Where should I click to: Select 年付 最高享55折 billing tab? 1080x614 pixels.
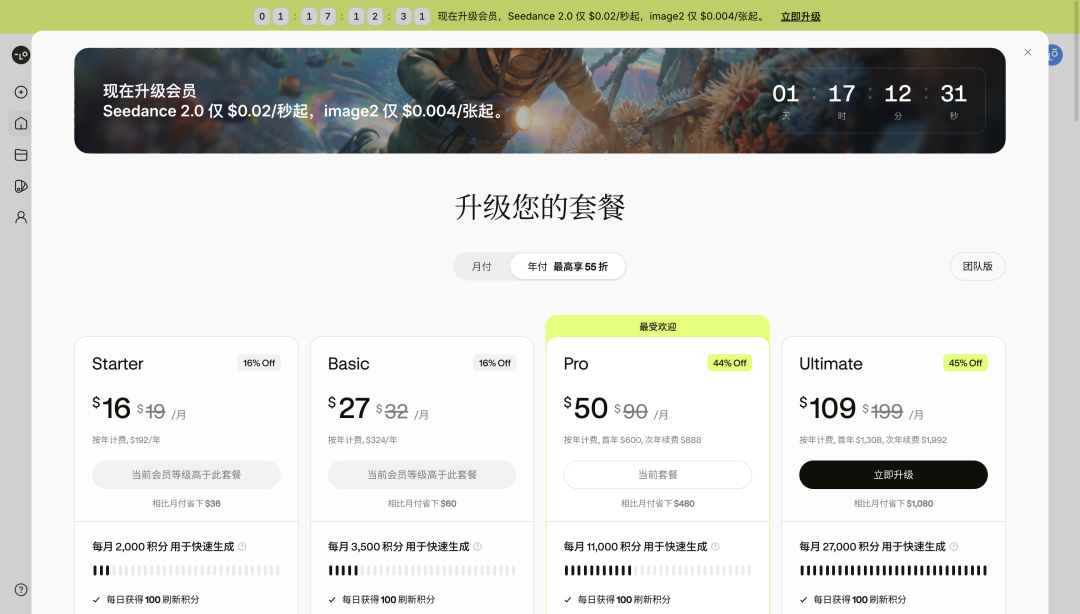pyautogui.click(x=568, y=267)
